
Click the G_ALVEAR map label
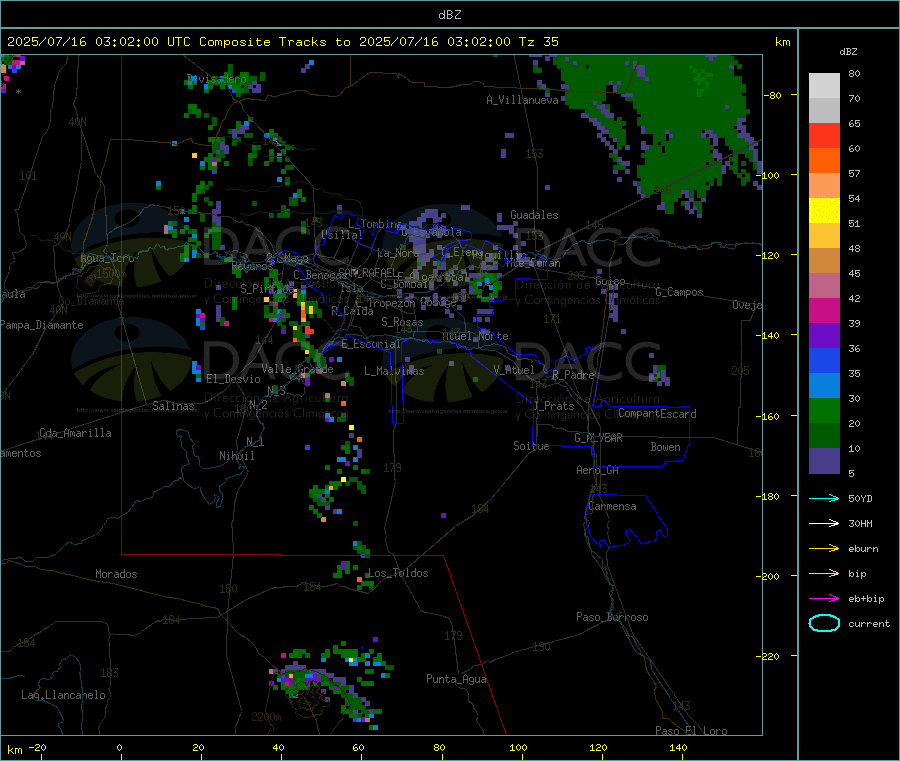tap(598, 438)
